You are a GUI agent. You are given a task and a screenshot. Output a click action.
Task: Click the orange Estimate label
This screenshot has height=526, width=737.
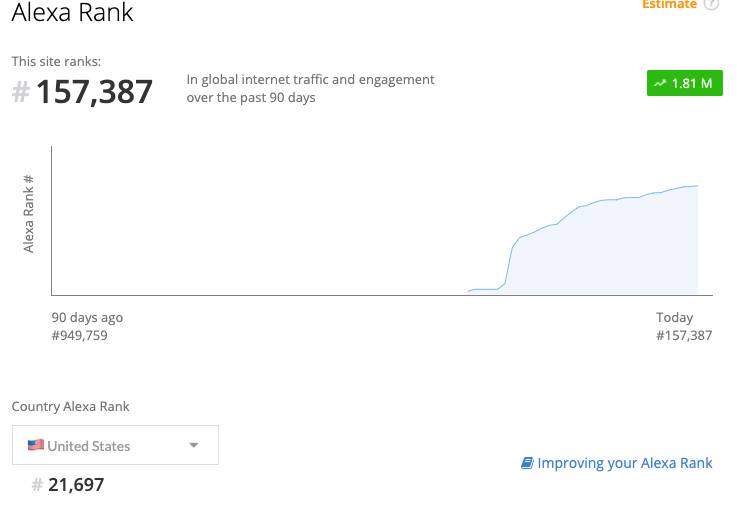[x=669, y=4]
